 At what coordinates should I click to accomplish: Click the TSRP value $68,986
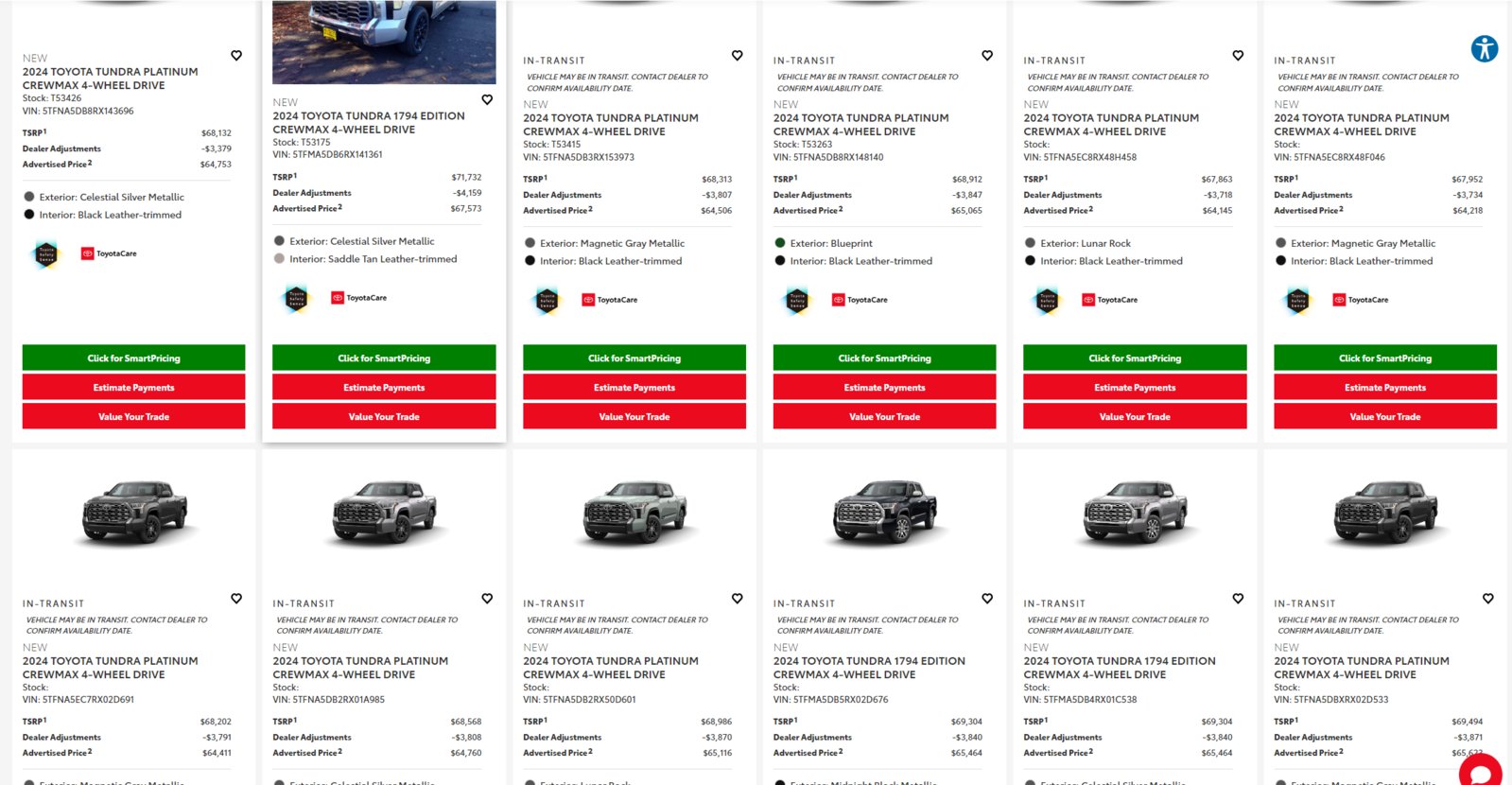[716, 722]
